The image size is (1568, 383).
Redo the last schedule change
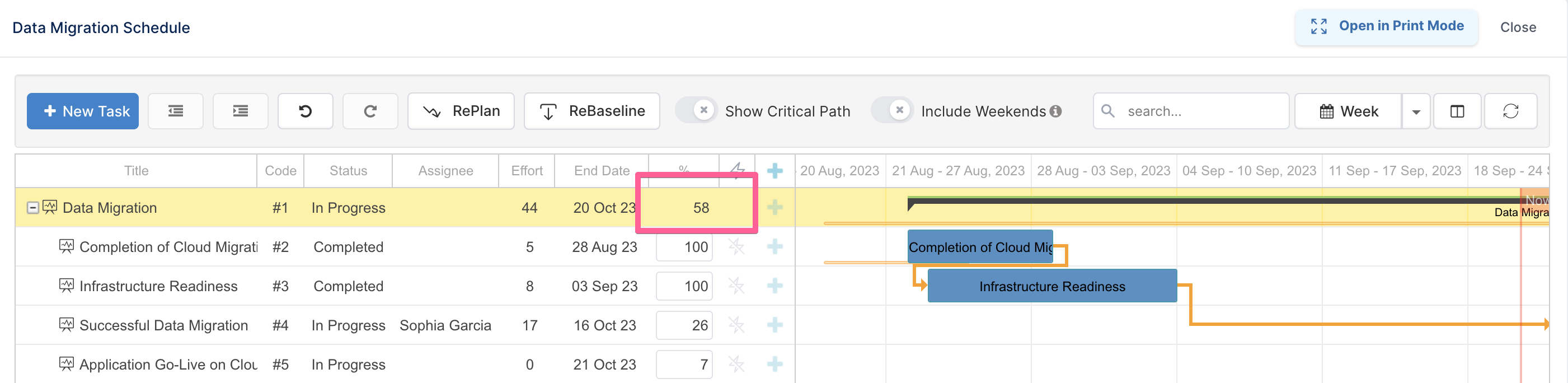[x=370, y=111]
